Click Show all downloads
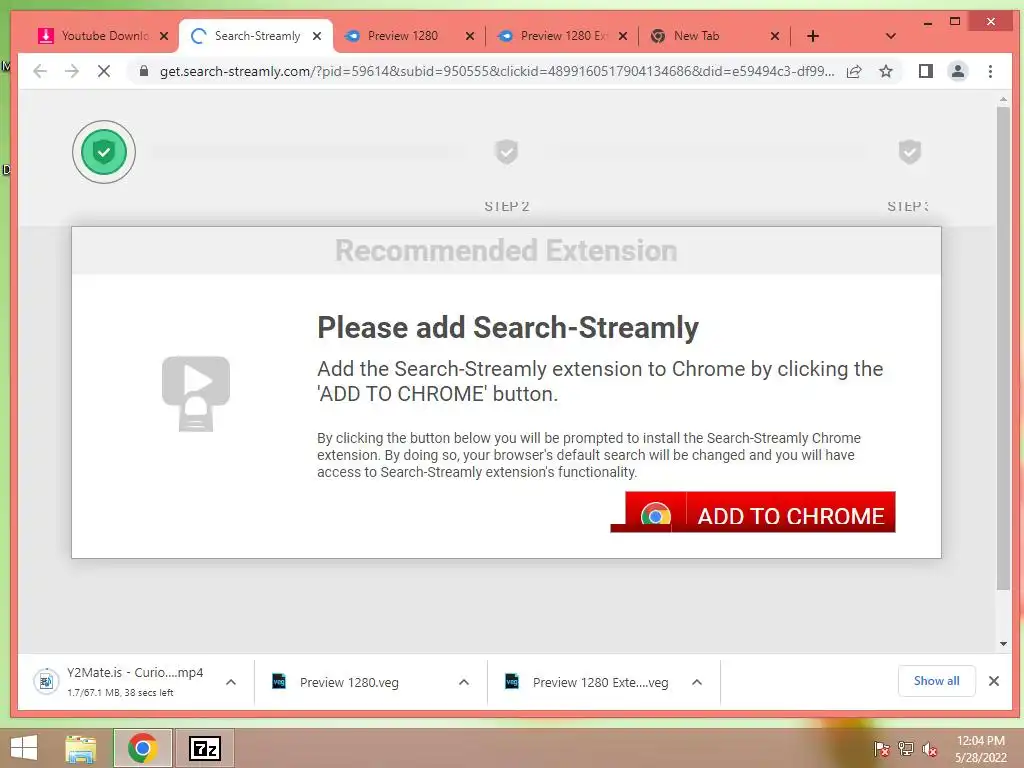Image resolution: width=1024 pixels, height=768 pixels. pyautogui.click(x=936, y=680)
